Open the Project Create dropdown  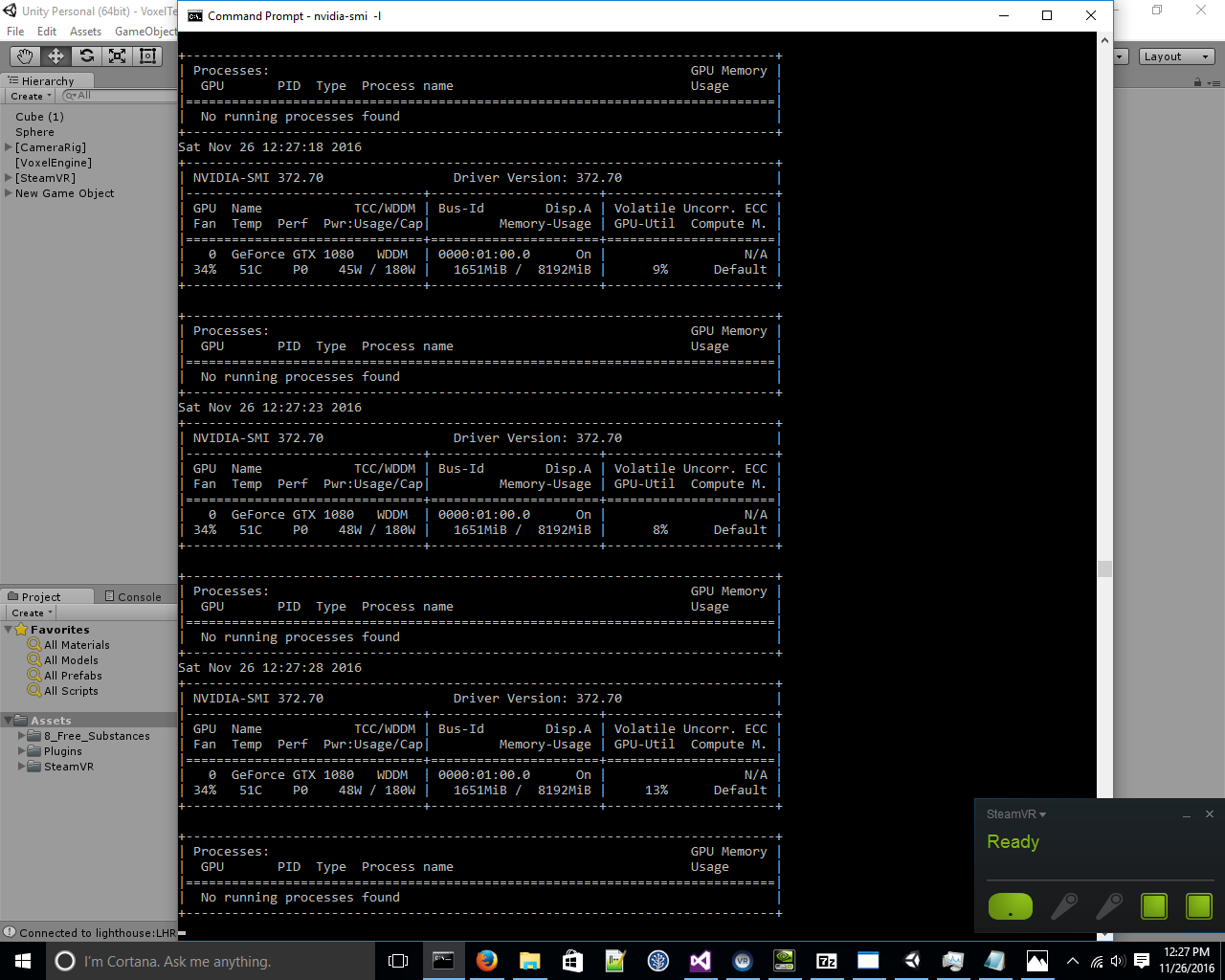point(31,612)
